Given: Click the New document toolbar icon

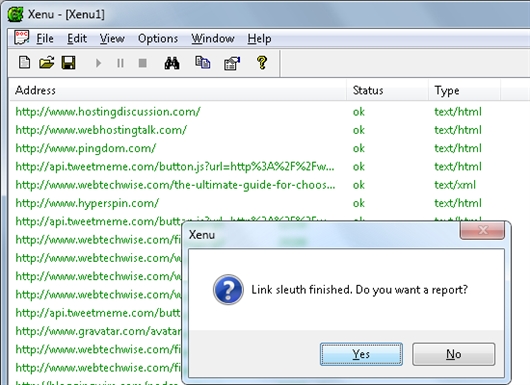Looking at the screenshot, I should 24,63.
